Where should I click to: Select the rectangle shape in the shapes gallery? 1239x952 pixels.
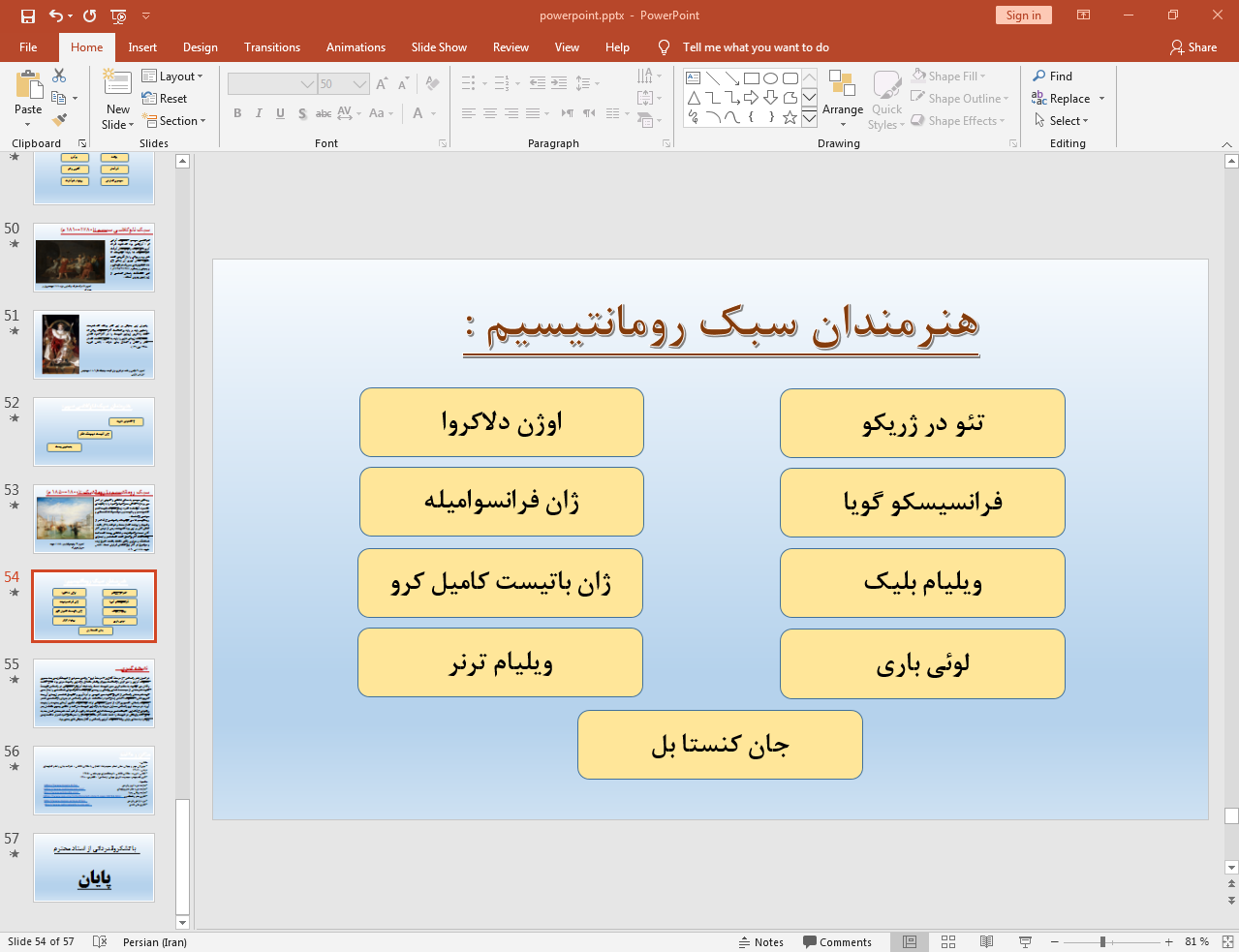pyautogui.click(x=751, y=78)
